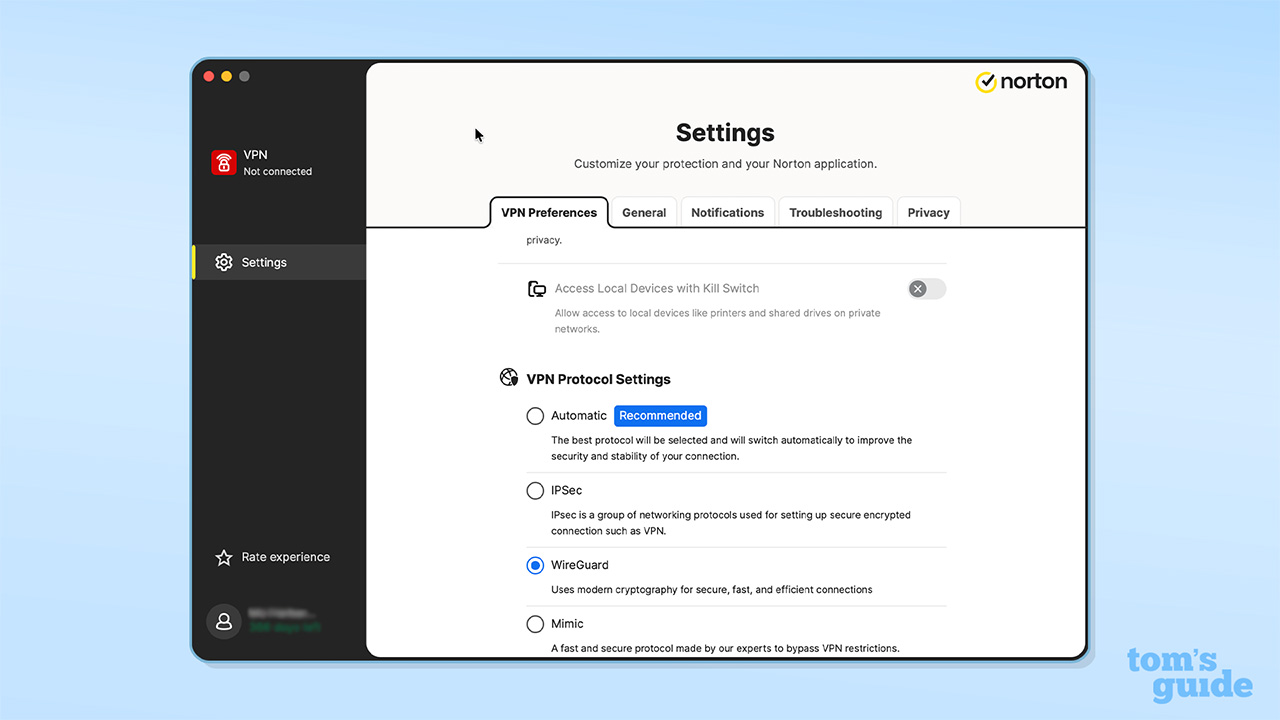This screenshot has height=720, width=1280.
Task: Select the Automatic protocol option
Action: [x=535, y=415]
